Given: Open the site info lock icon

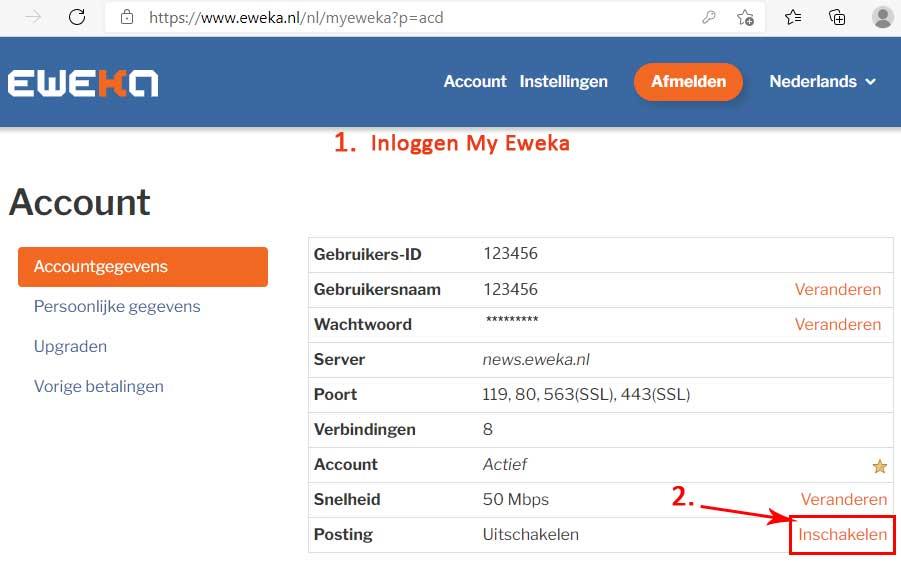Looking at the screenshot, I should pos(127,17).
